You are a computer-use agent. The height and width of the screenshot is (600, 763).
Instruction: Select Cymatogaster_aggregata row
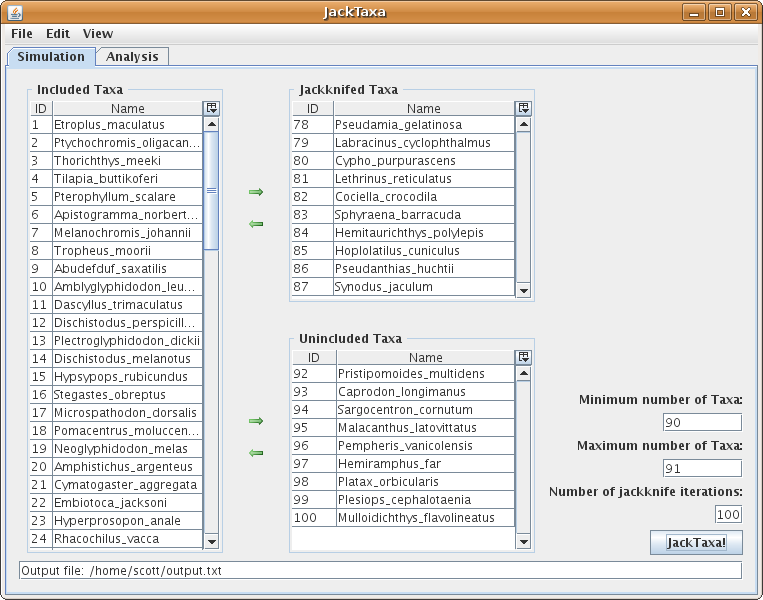point(116,485)
